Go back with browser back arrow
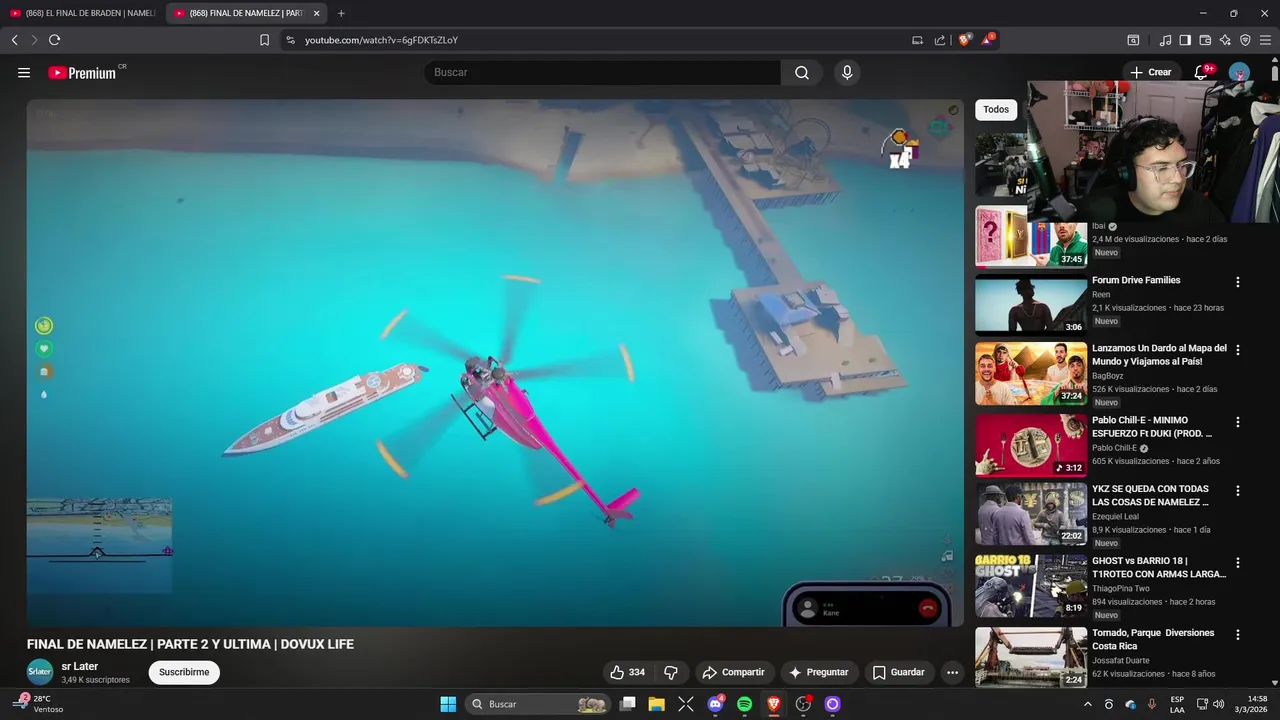The image size is (1280, 720). click(x=14, y=40)
